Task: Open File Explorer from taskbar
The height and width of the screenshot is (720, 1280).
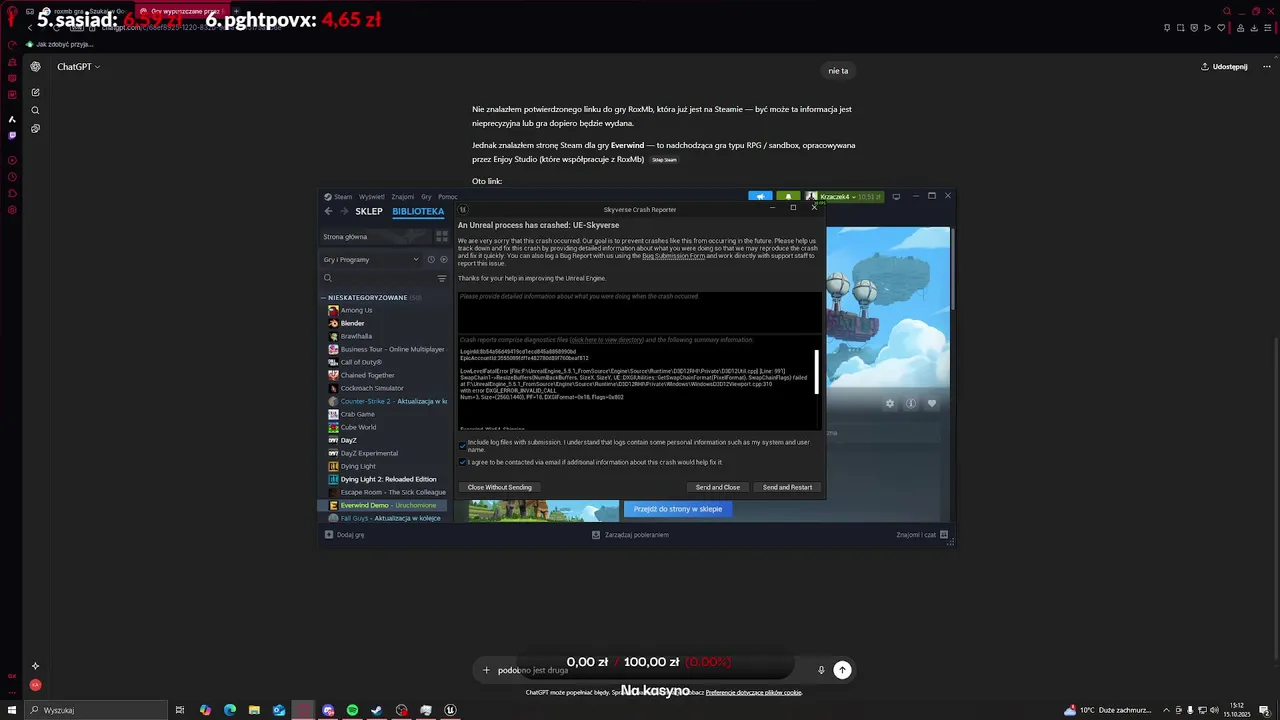Action: coord(254,710)
